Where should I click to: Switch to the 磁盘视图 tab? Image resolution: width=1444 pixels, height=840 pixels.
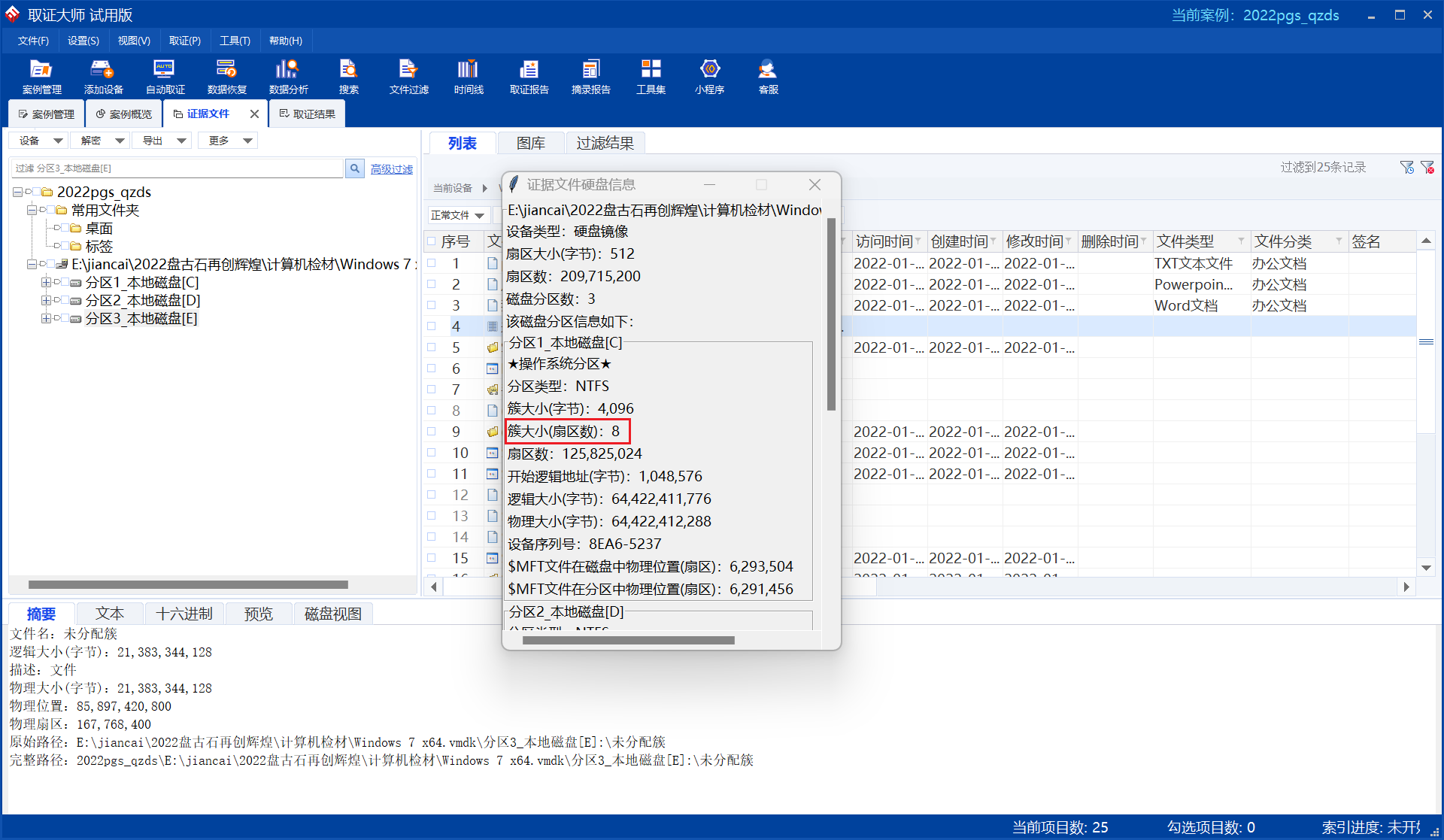(333, 614)
